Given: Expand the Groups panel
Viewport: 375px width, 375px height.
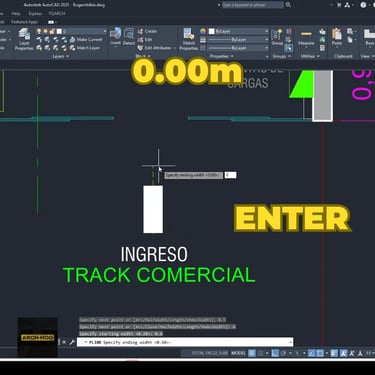Looking at the screenshot, I should 281,56.
